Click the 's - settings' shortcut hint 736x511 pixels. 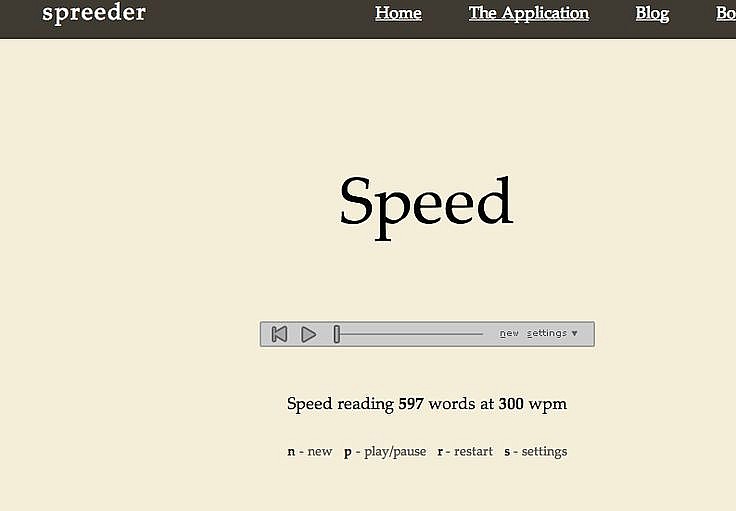pyautogui.click(x=535, y=452)
